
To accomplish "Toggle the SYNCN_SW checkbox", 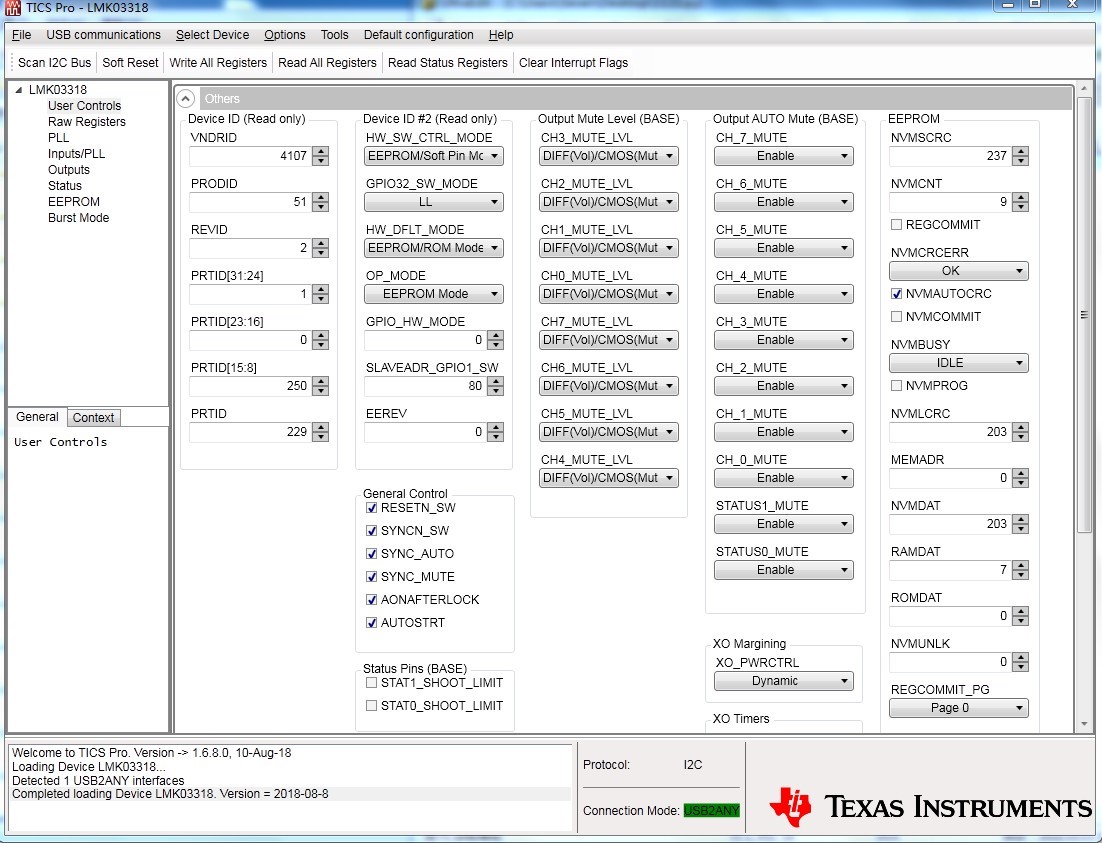I will tap(372, 531).
